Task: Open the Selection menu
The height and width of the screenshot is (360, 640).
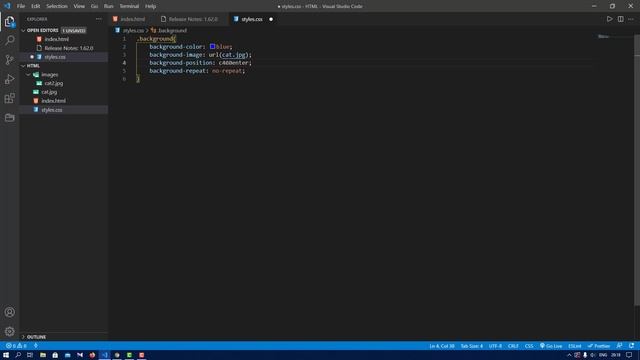Action: point(57,6)
